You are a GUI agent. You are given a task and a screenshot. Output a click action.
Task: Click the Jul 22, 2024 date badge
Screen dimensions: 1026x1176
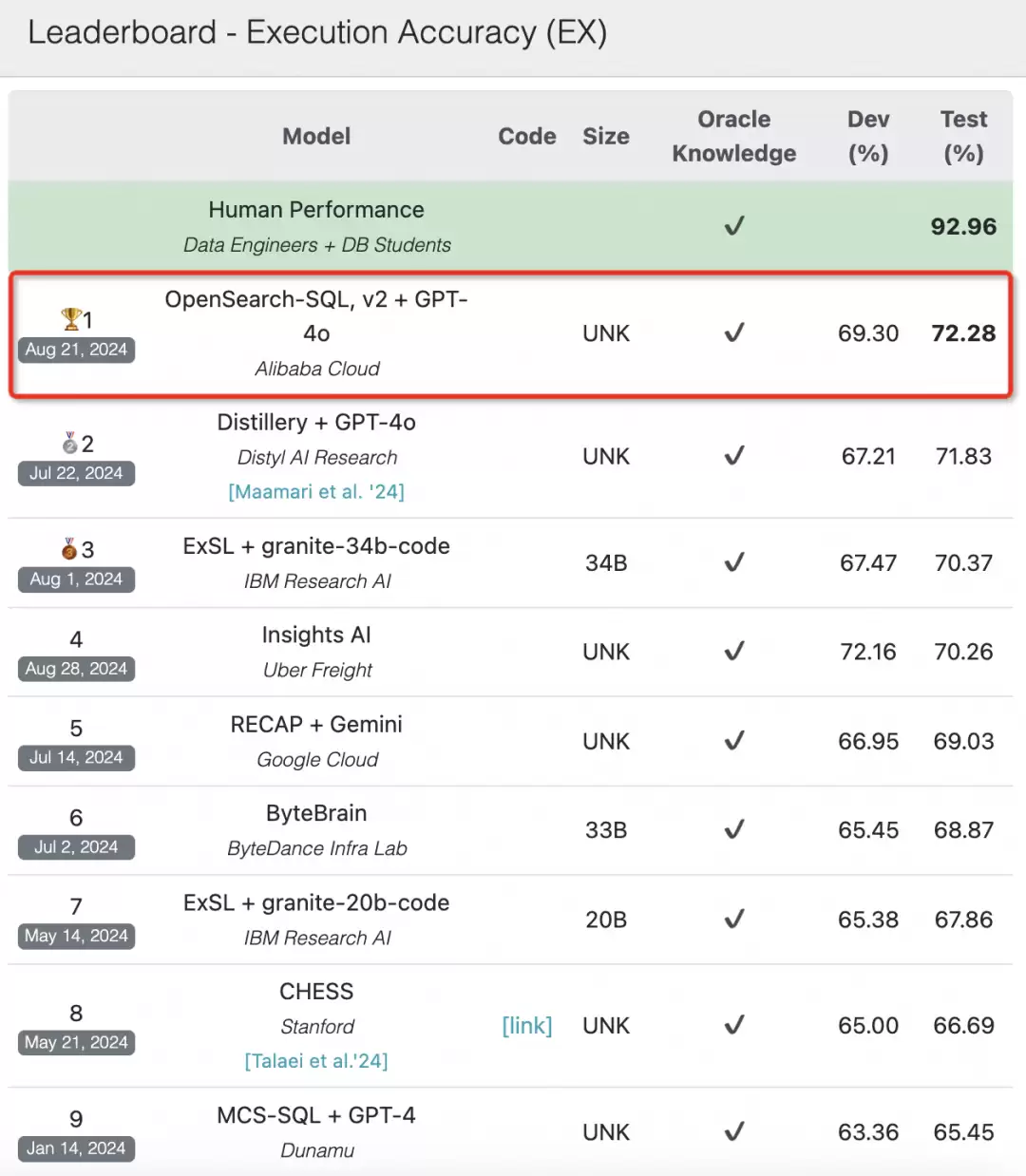(76, 473)
